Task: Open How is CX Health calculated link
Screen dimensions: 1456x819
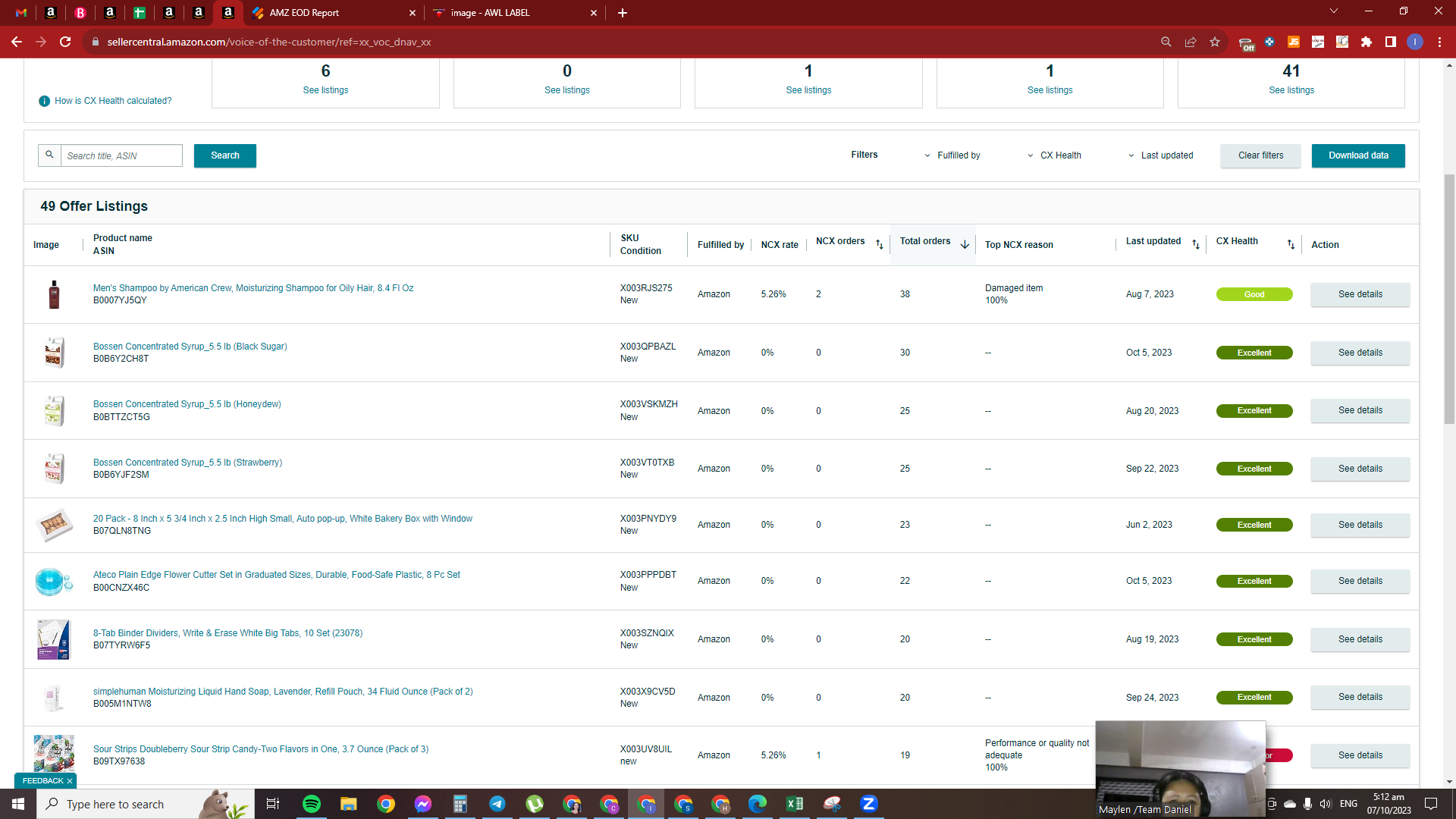Action: (113, 101)
